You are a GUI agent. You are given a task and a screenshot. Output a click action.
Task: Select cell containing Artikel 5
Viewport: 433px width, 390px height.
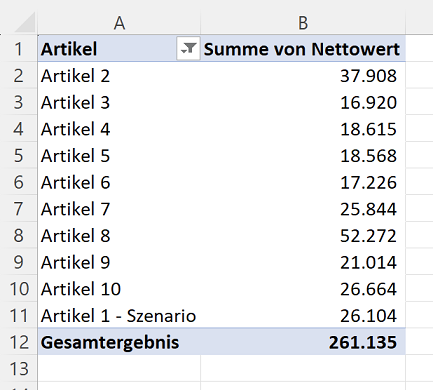(119, 156)
